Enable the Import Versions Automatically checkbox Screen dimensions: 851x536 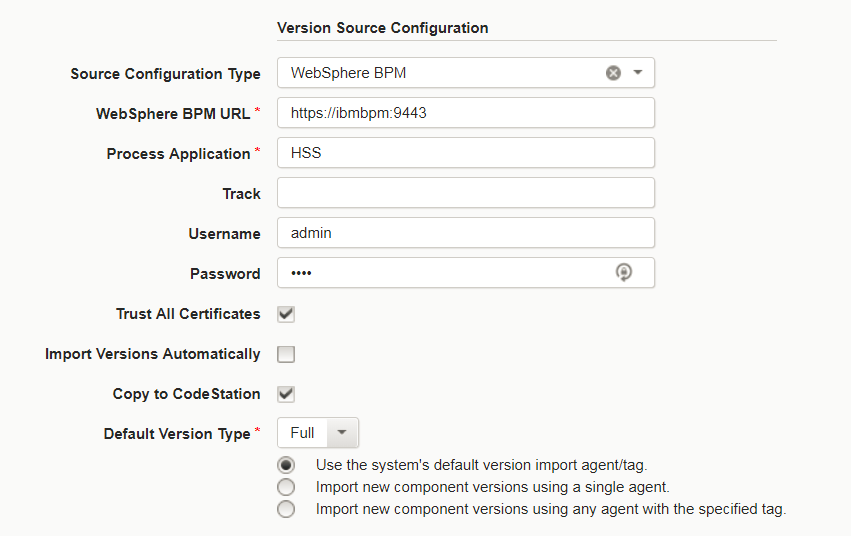[x=286, y=354]
